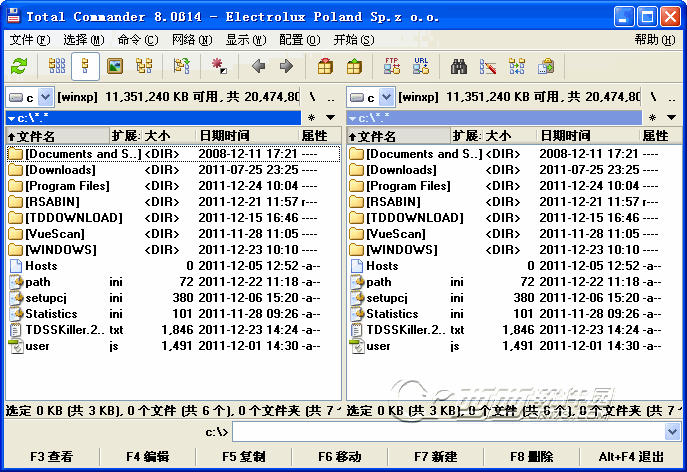Open the URL new FTP connection icon

coord(421,66)
